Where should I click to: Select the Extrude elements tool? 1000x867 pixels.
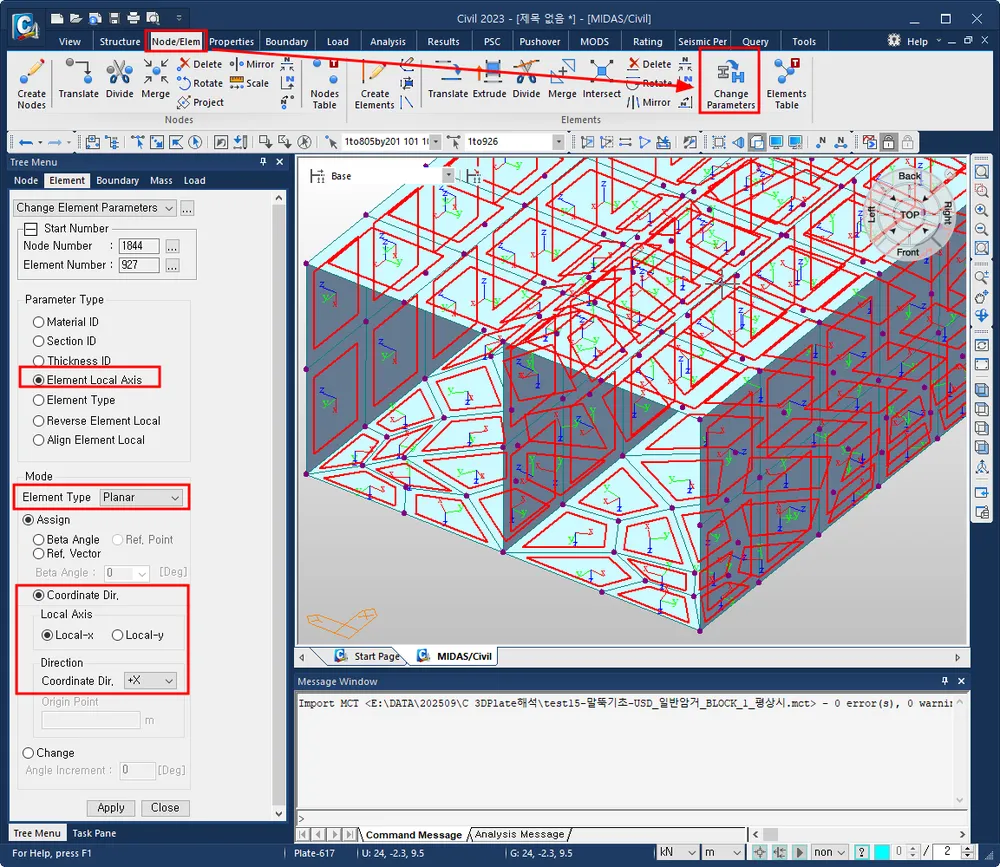pyautogui.click(x=489, y=79)
